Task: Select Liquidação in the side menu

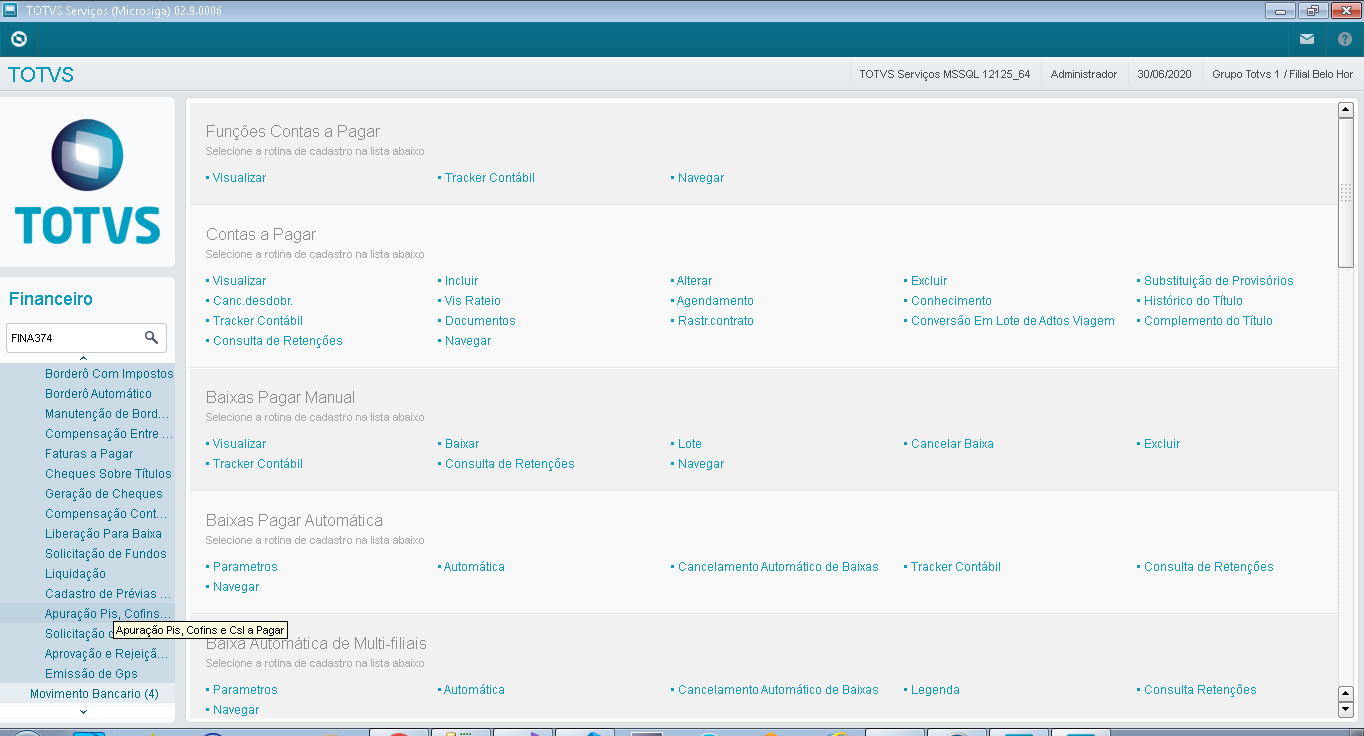Action: pos(75,574)
